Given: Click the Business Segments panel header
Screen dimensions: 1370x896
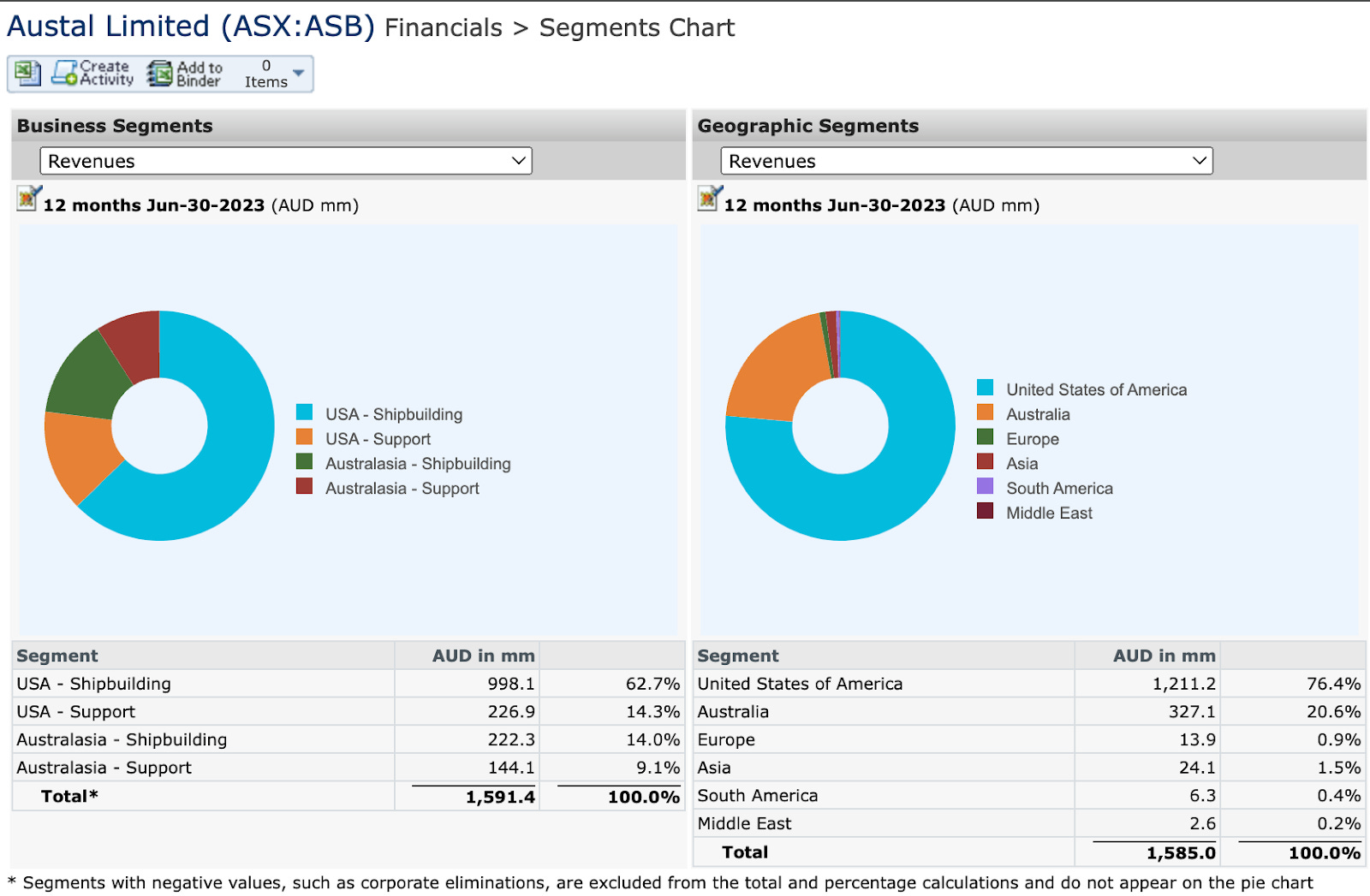Looking at the screenshot, I should click(348, 126).
